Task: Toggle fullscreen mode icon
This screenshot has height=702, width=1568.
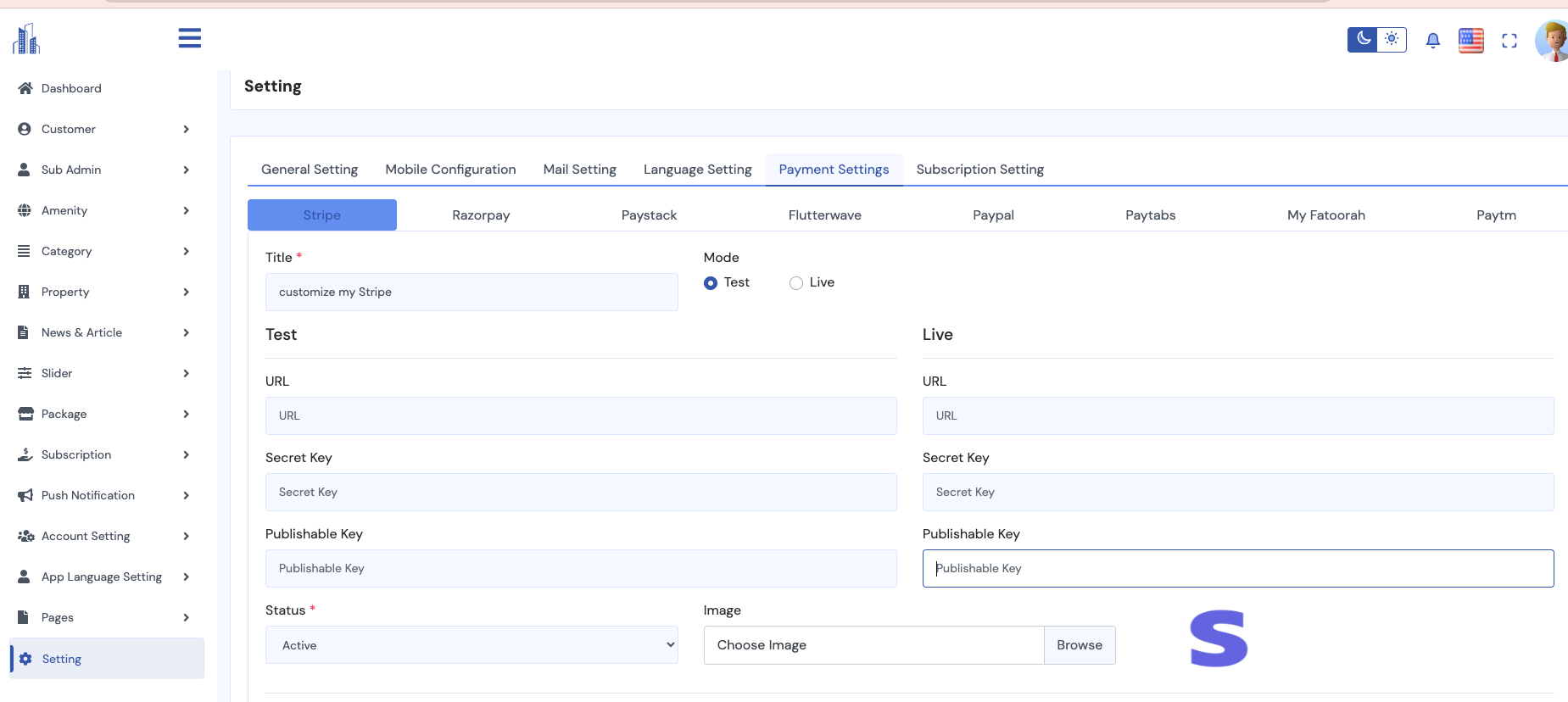Action: [x=1509, y=41]
